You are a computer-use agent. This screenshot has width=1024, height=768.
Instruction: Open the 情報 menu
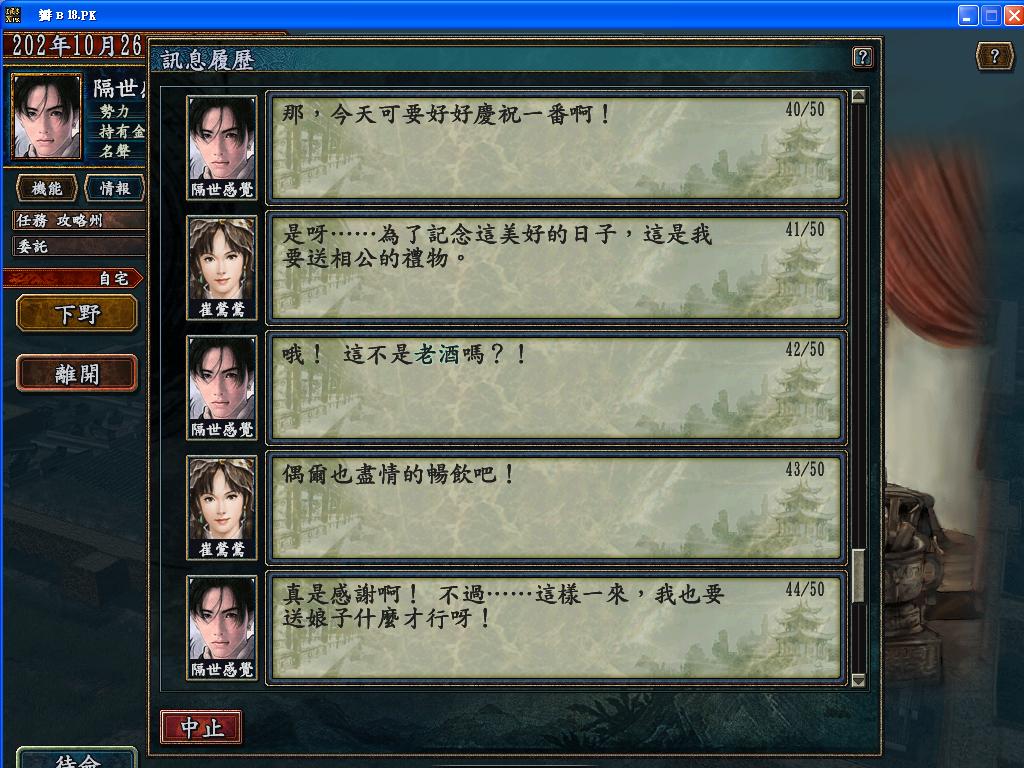pos(115,189)
